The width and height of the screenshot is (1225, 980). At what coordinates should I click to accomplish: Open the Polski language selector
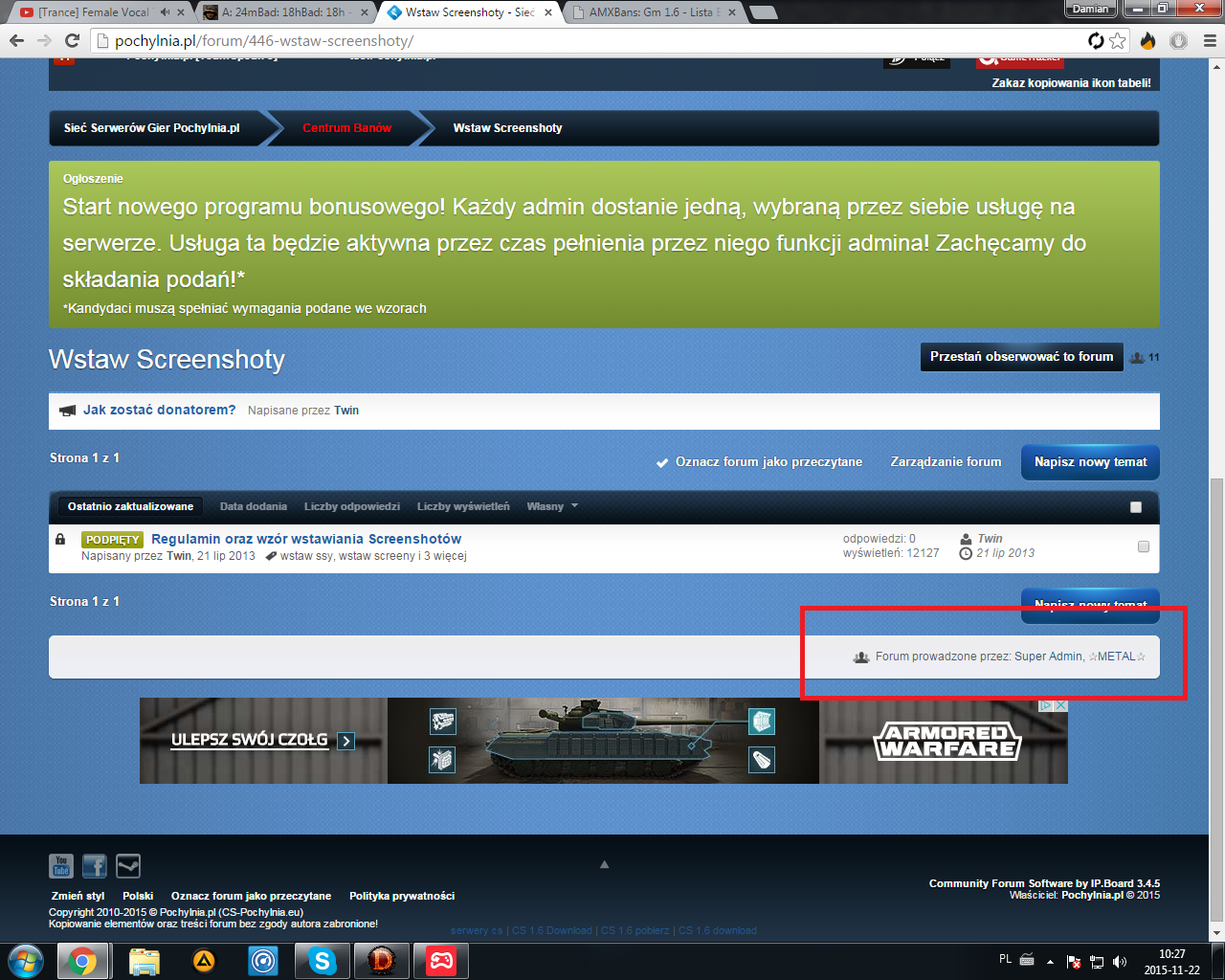[138, 896]
